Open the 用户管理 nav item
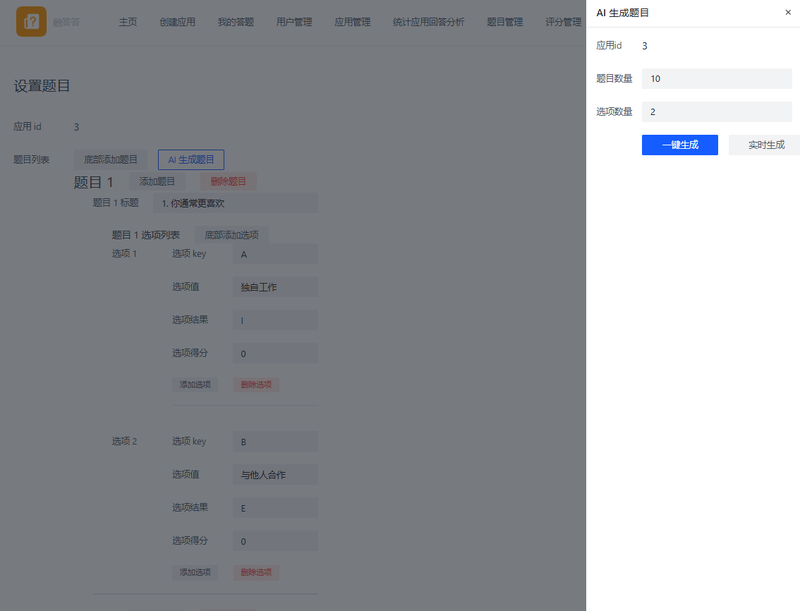This screenshot has height=611, width=800. (294, 22)
